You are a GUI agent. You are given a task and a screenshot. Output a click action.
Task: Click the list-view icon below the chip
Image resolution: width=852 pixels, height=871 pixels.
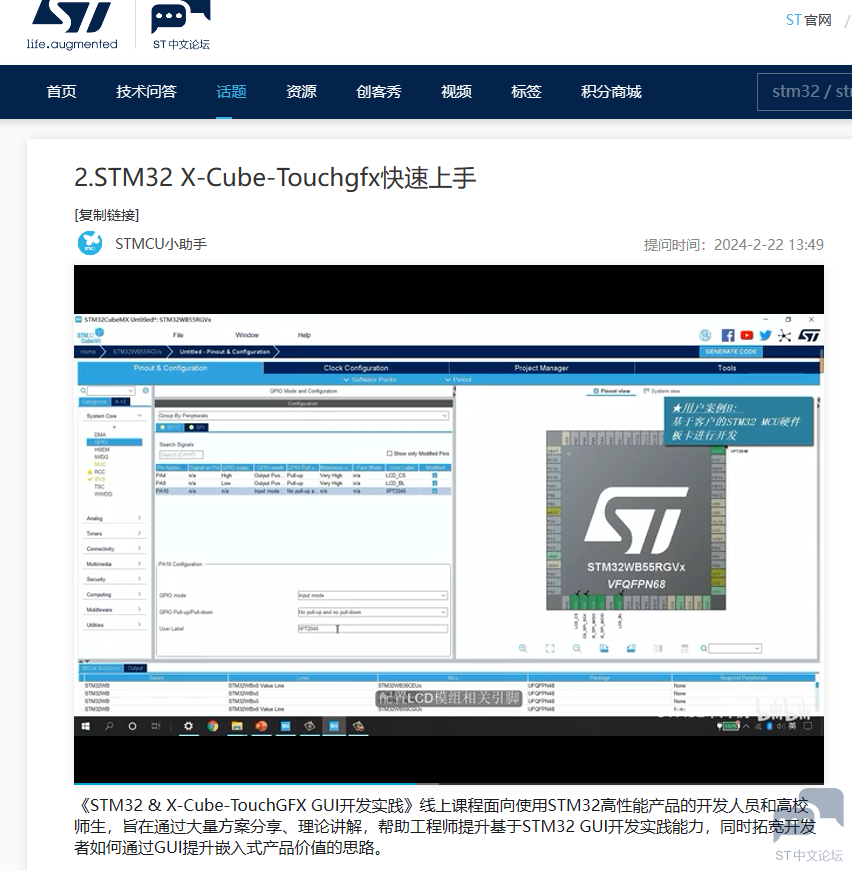(x=685, y=648)
